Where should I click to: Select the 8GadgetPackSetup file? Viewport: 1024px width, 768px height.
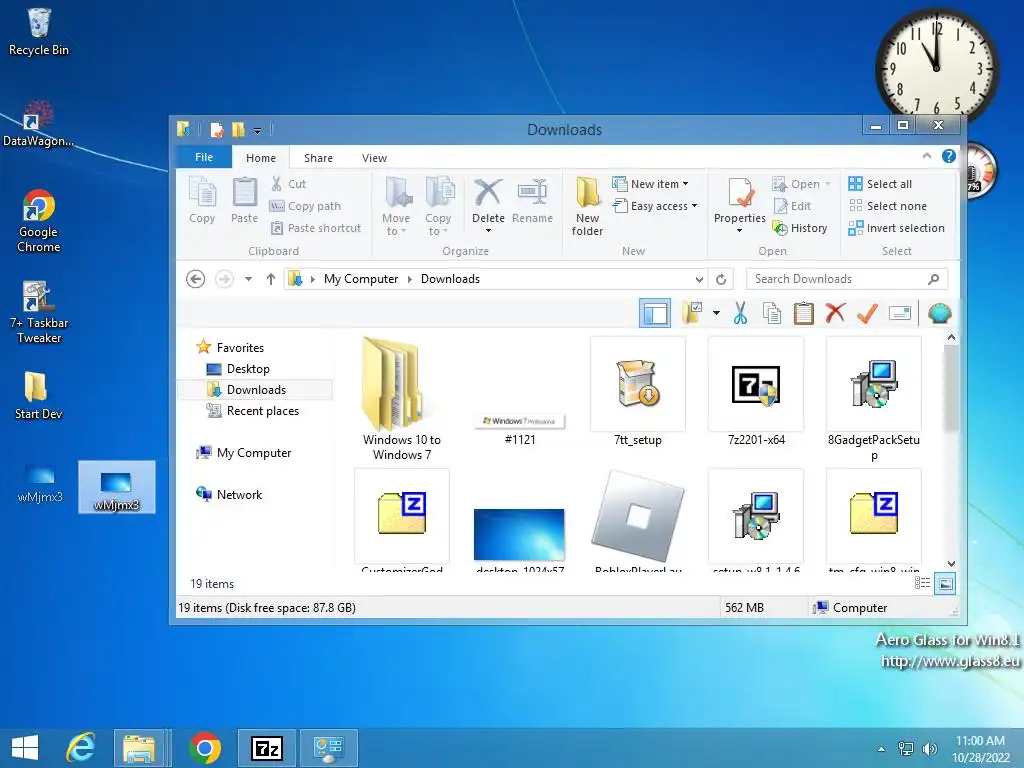pos(874,398)
